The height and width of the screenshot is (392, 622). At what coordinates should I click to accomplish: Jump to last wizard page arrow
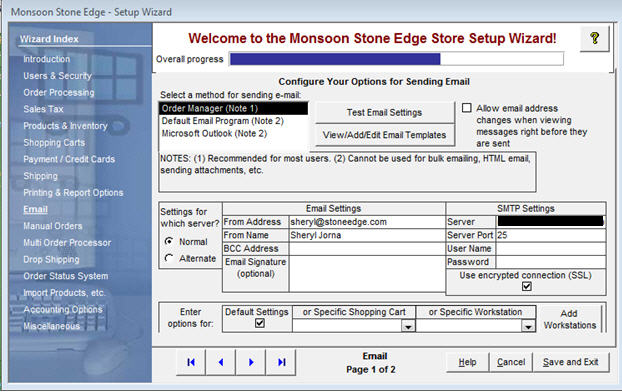pyautogui.click(x=281, y=362)
